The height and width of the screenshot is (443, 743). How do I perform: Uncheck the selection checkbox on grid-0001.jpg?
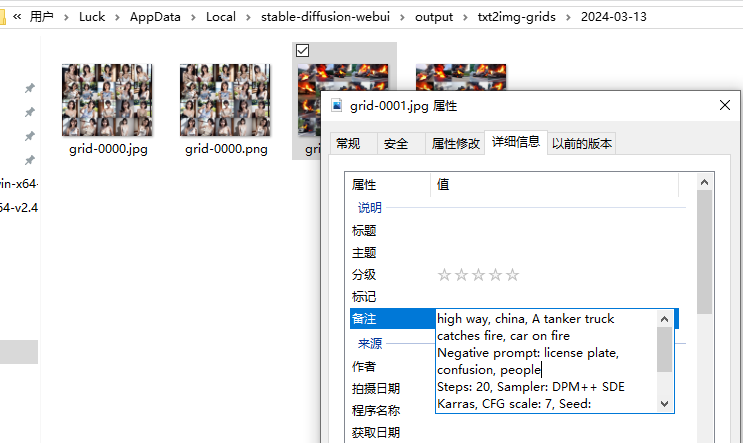tap(303, 50)
